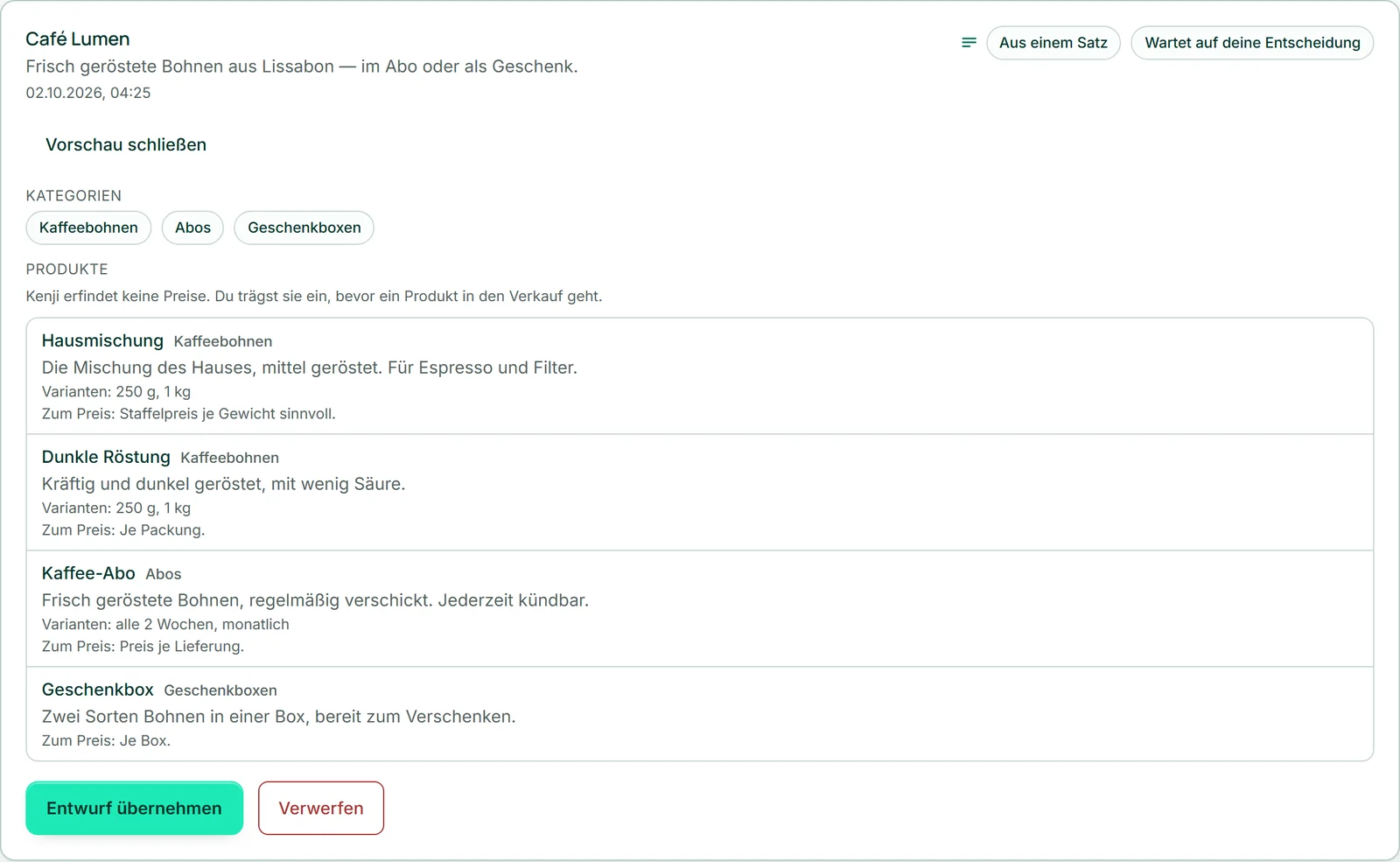Click the KATEGORIEN section heading
The width and height of the screenshot is (1400, 862).
73,196
